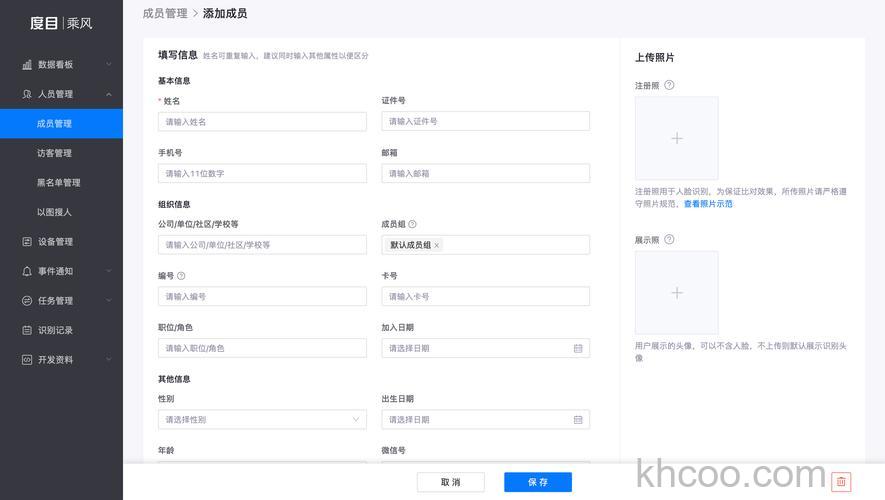
Task: Upload a photo in 注册照 box
Action: coord(677,138)
